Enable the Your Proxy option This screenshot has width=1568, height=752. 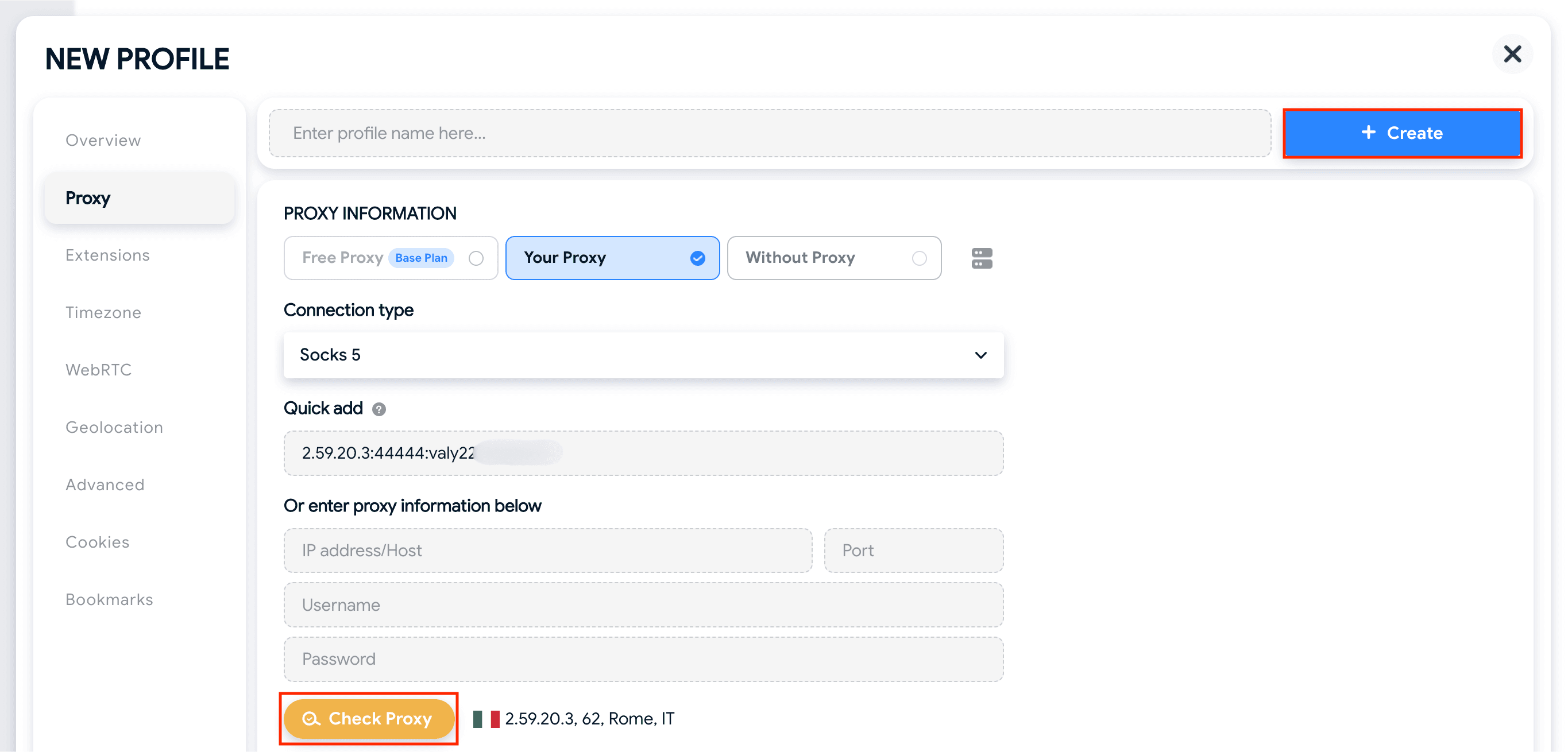point(612,258)
